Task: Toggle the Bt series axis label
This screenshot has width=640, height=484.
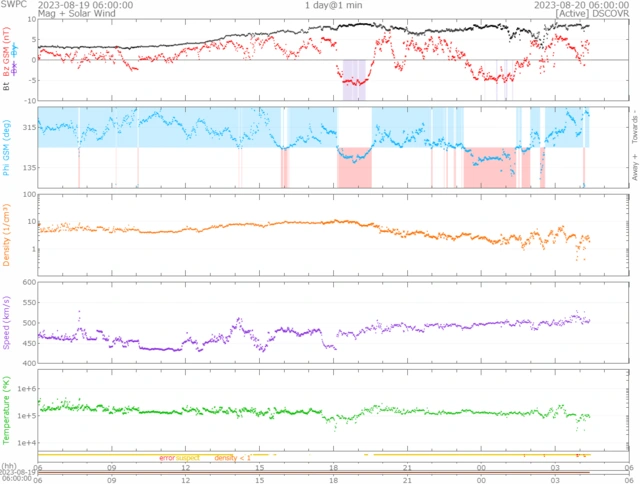Action: point(6,86)
